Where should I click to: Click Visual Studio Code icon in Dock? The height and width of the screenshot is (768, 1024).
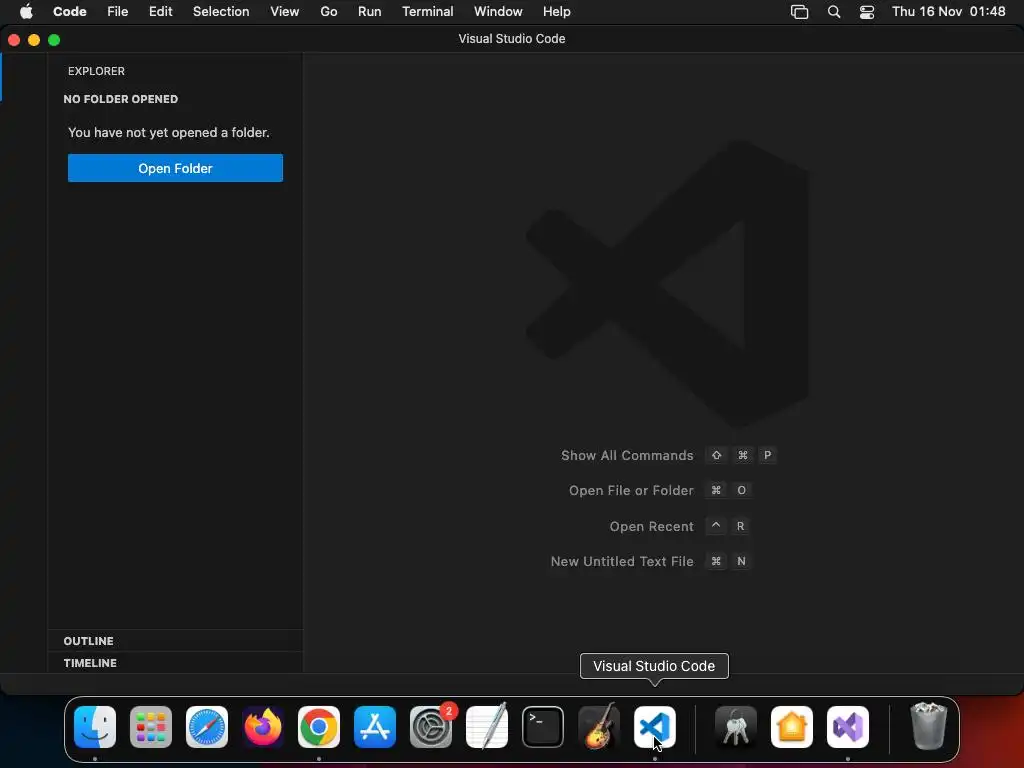(655, 727)
